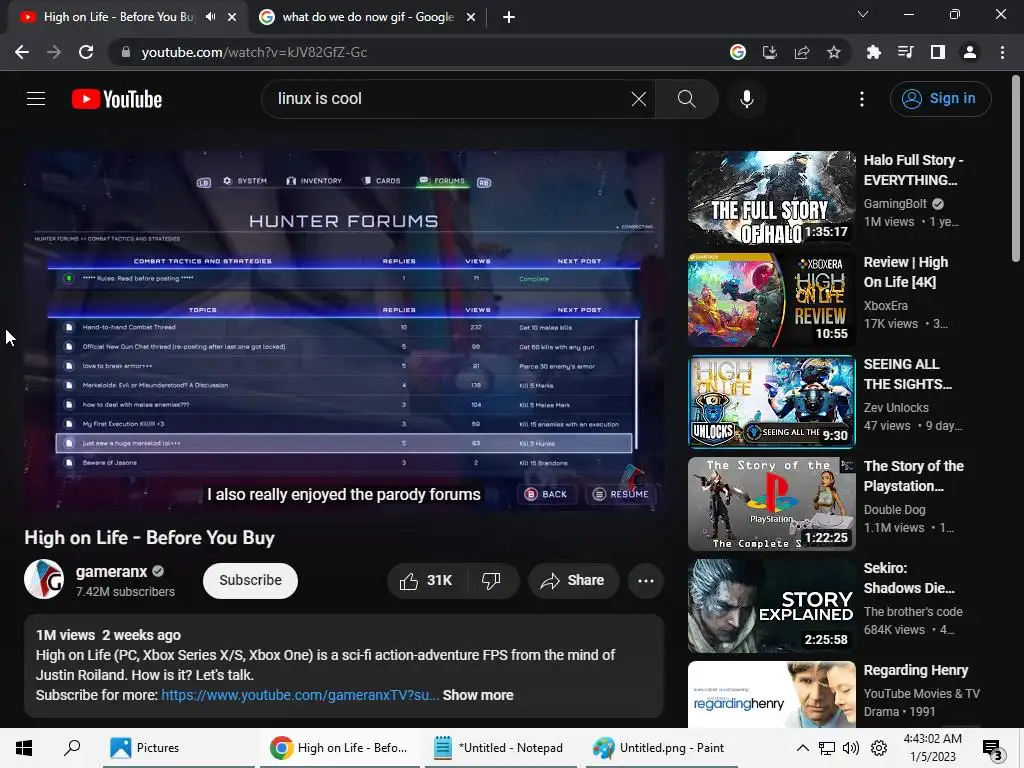Like the video with thumbs up
Viewport: 1024px width, 768px height.
tap(426, 581)
